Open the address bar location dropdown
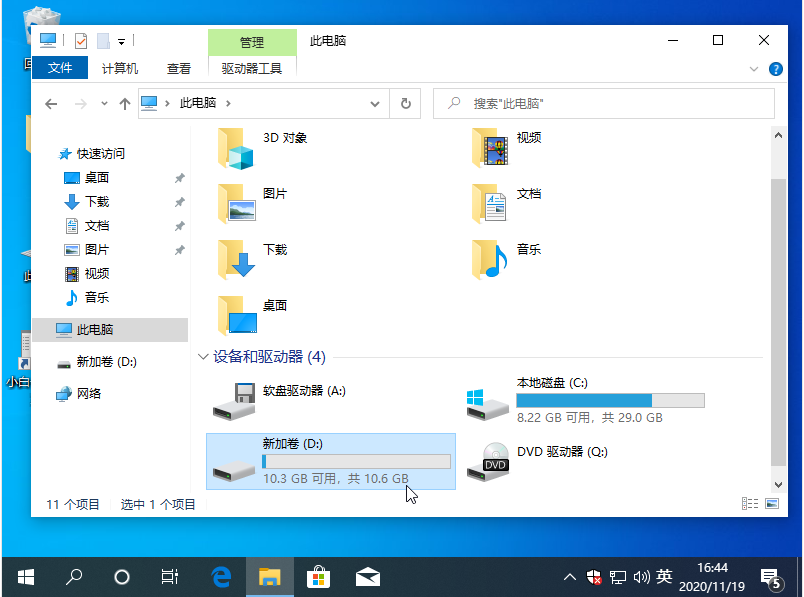 [374, 103]
